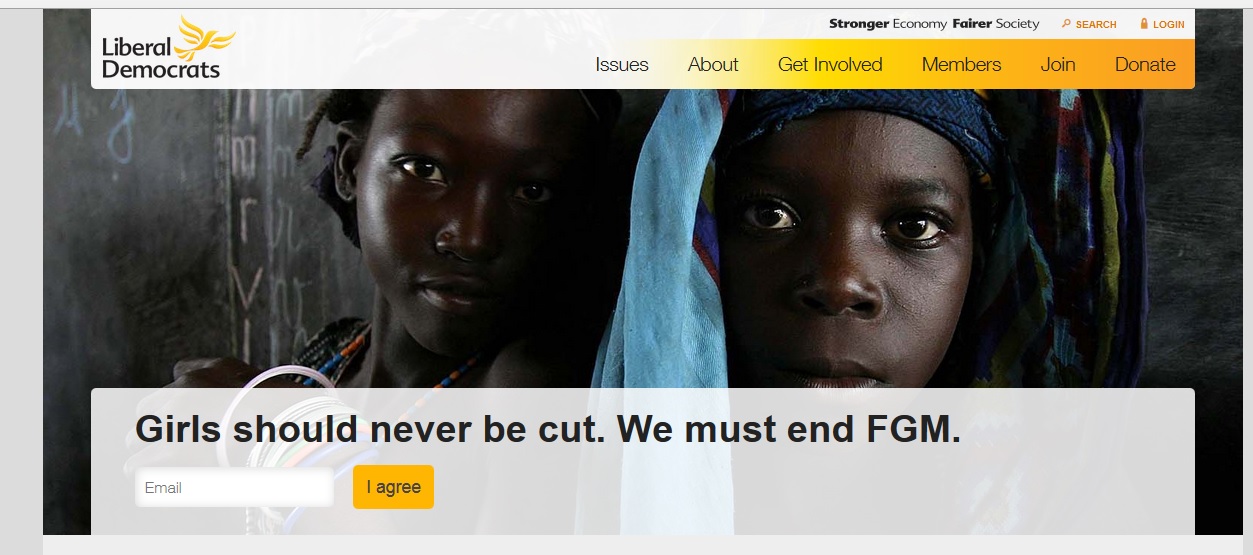Click the SEARCH link

pos(1096,24)
